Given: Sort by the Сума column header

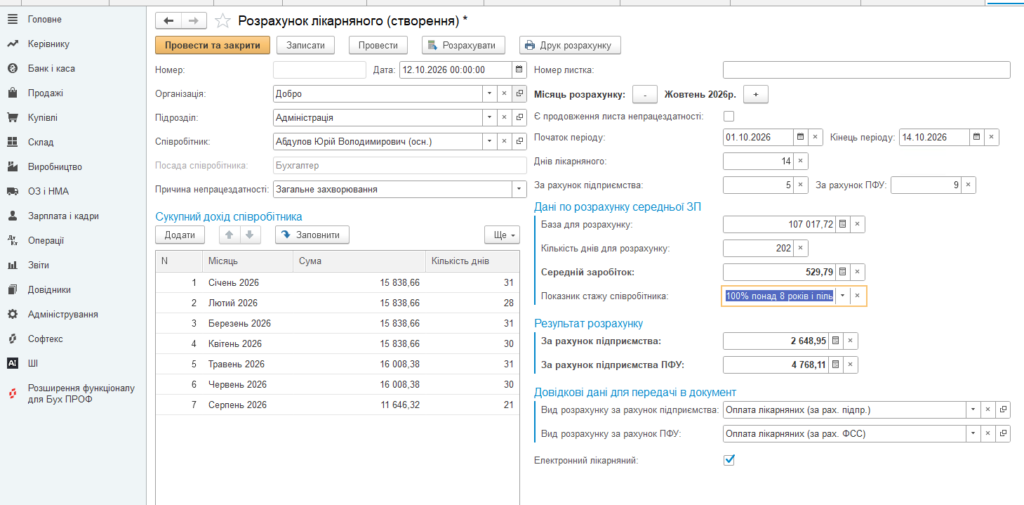Looking at the screenshot, I should click(359, 261).
